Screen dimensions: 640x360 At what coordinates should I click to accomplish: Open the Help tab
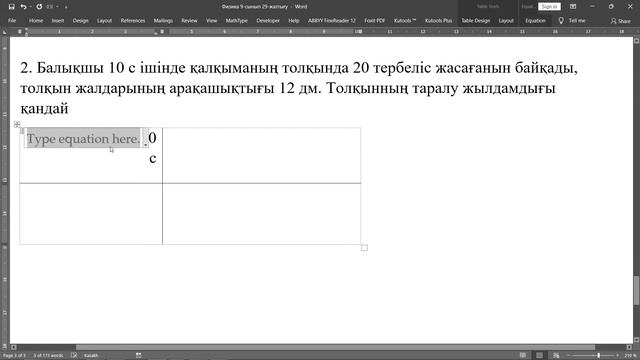(x=294, y=20)
